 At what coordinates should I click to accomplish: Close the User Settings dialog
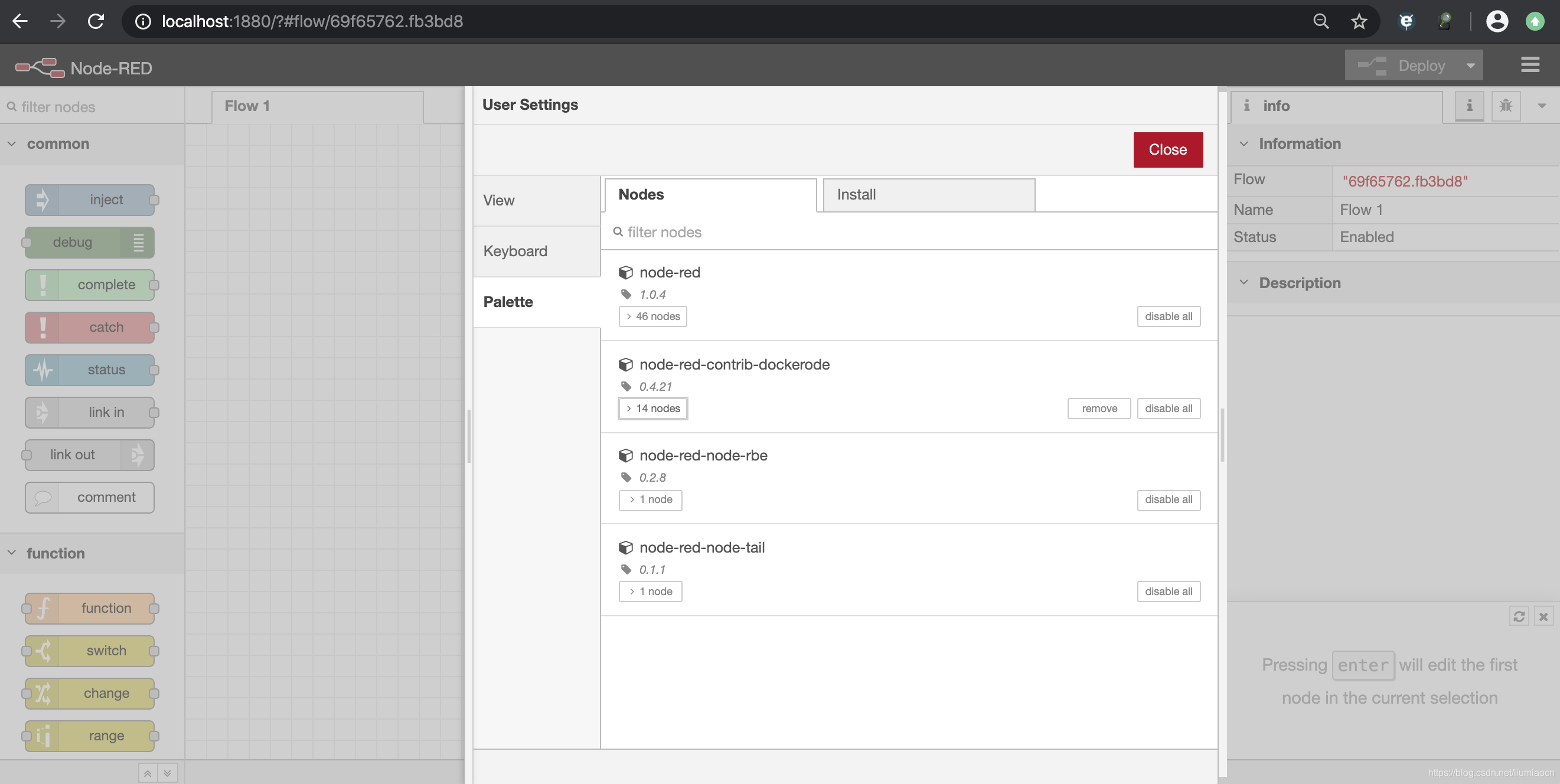coord(1167,149)
